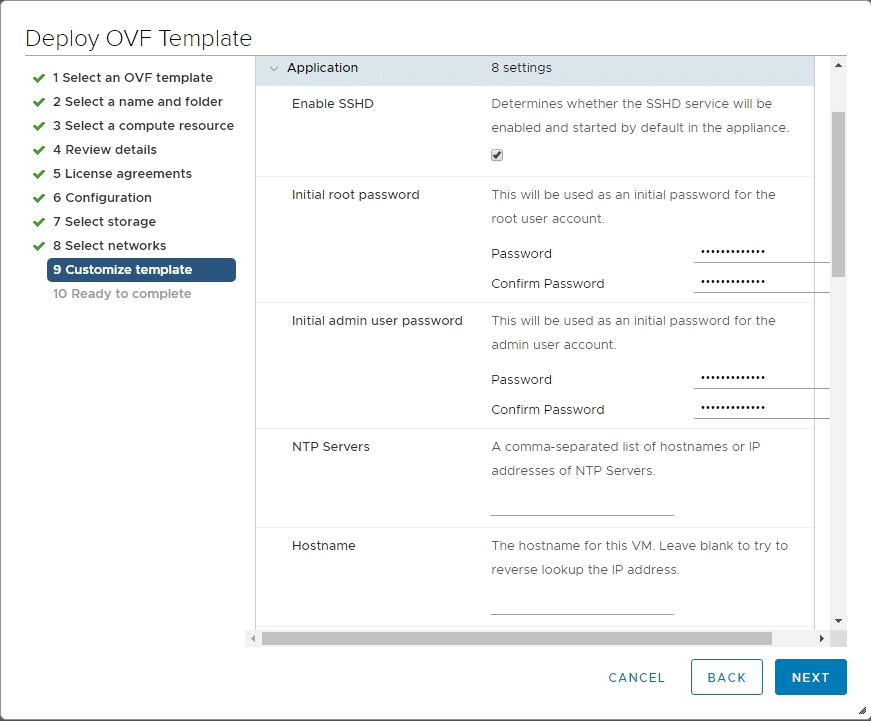Collapse the Application settings section
The width and height of the screenshot is (871, 721).
tap(274, 68)
